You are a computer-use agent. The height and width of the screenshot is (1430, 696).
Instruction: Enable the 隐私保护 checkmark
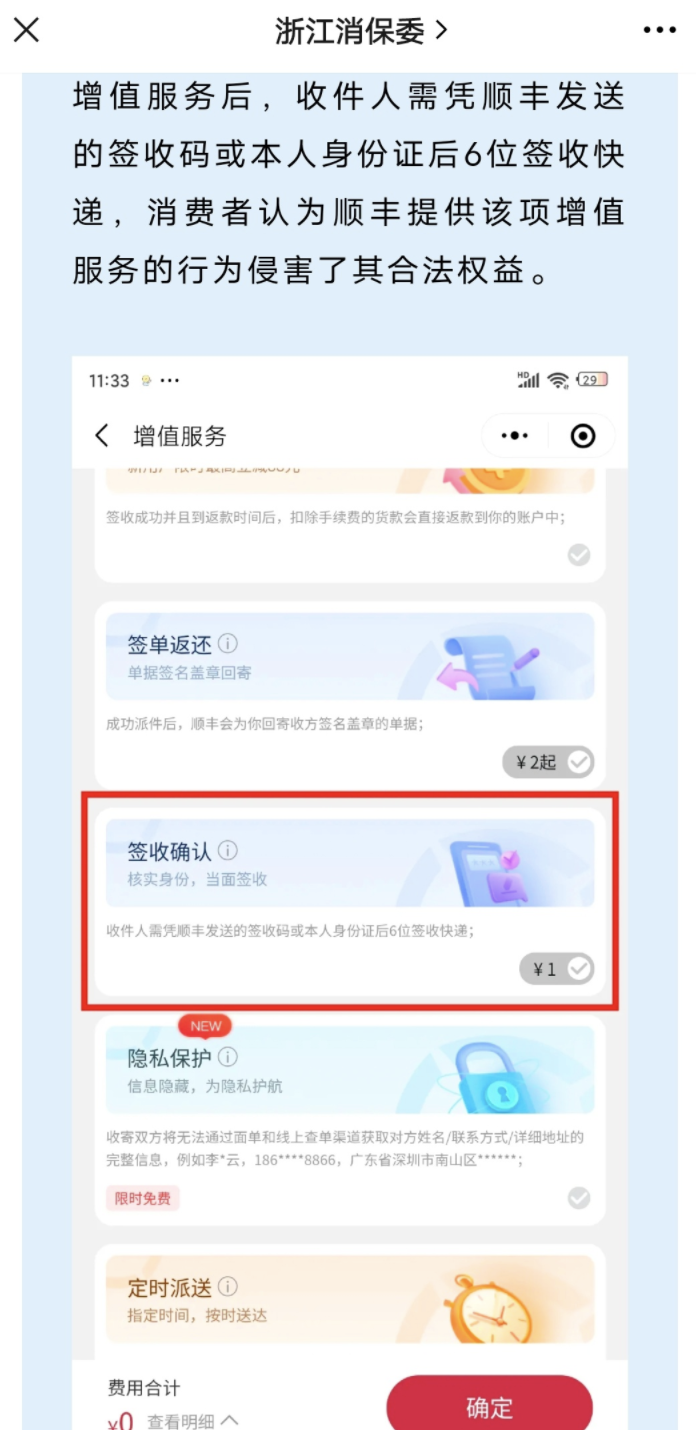[x=579, y=1198]
